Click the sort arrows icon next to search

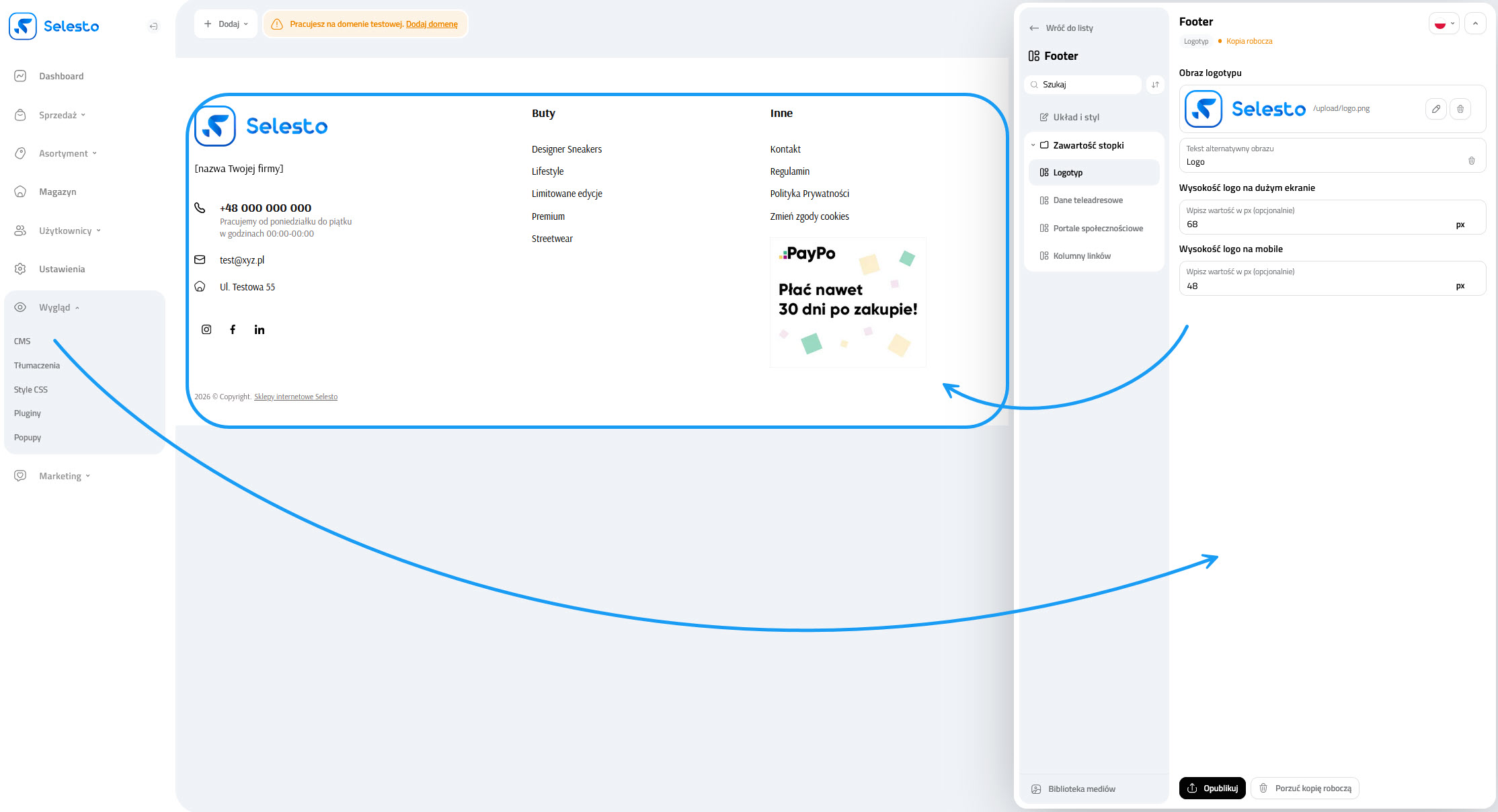(1155, 85)
